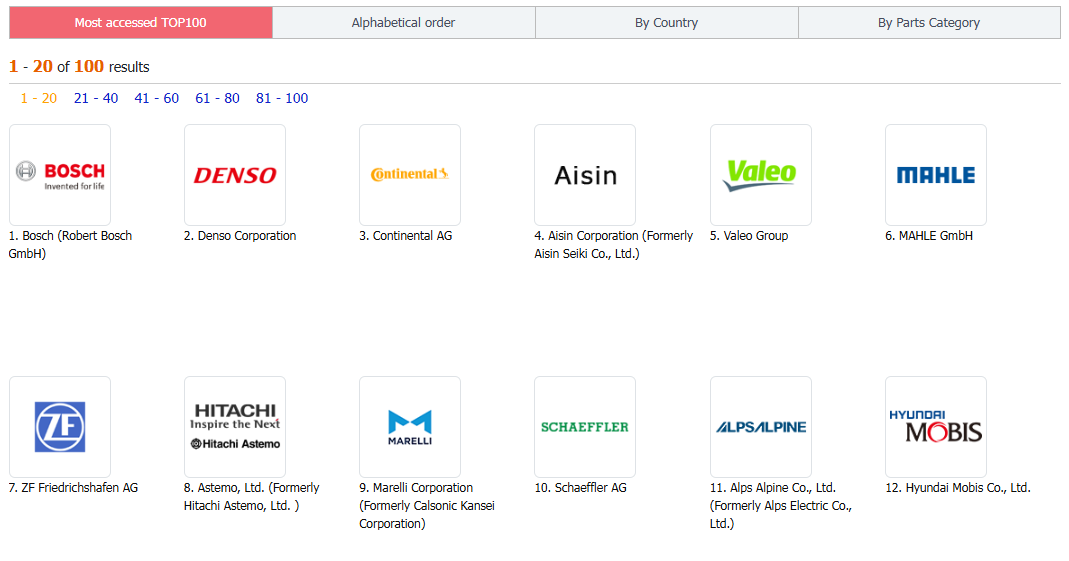Click the '6. MAHLE GmbH' text link

(929, 236)
